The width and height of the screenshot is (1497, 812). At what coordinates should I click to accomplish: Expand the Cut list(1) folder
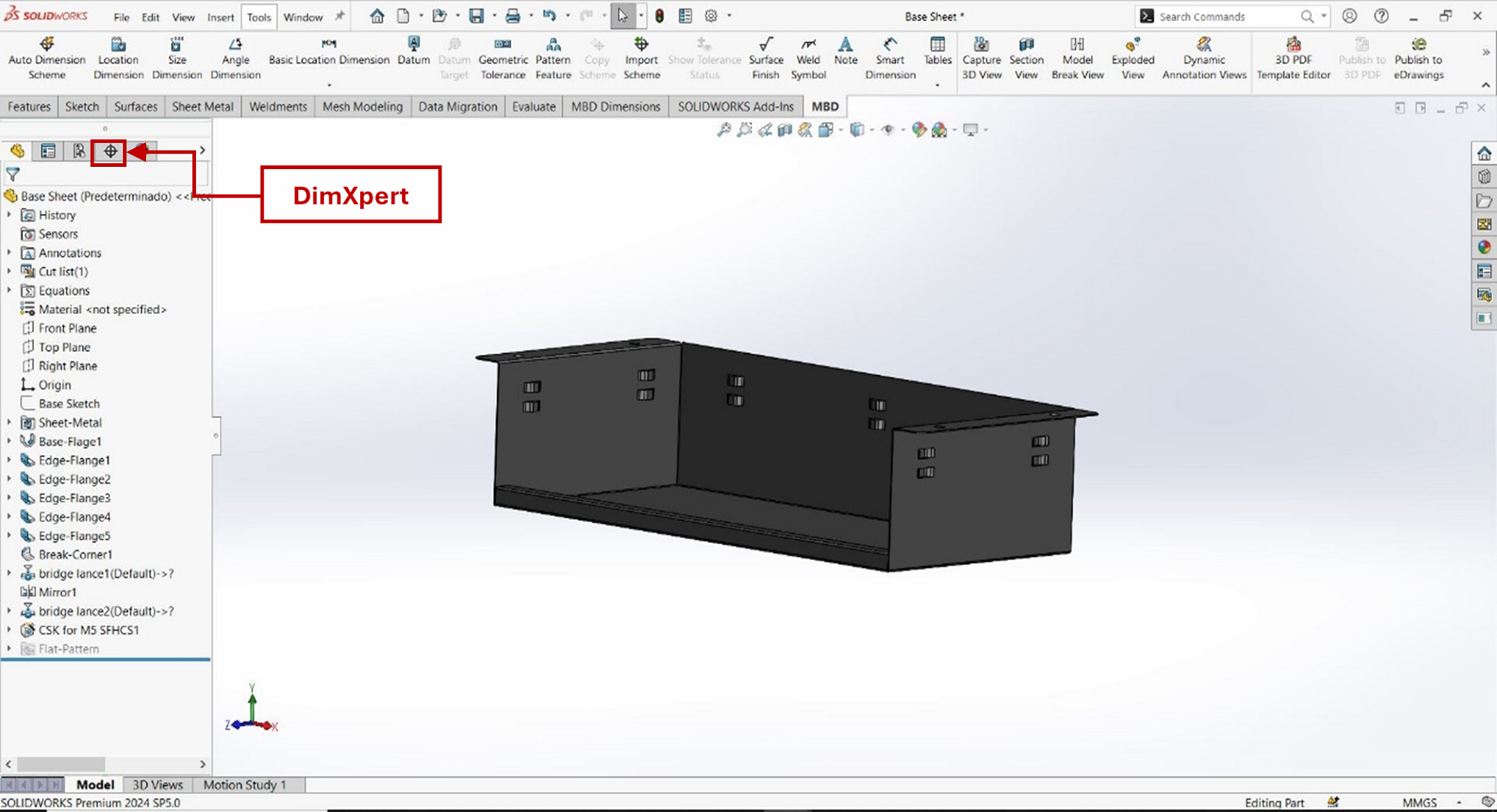pyautogui.click(x=9, y=272)
